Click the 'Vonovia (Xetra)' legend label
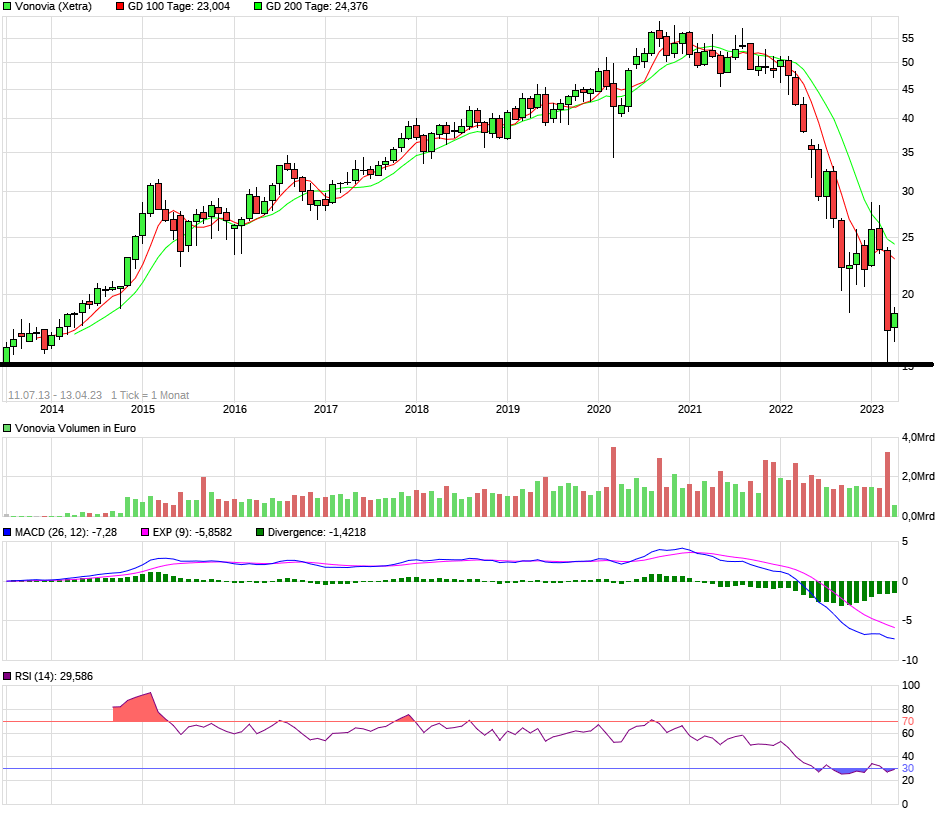The width and height of the screenshot is (940, 814). click(x=53, y=7)
